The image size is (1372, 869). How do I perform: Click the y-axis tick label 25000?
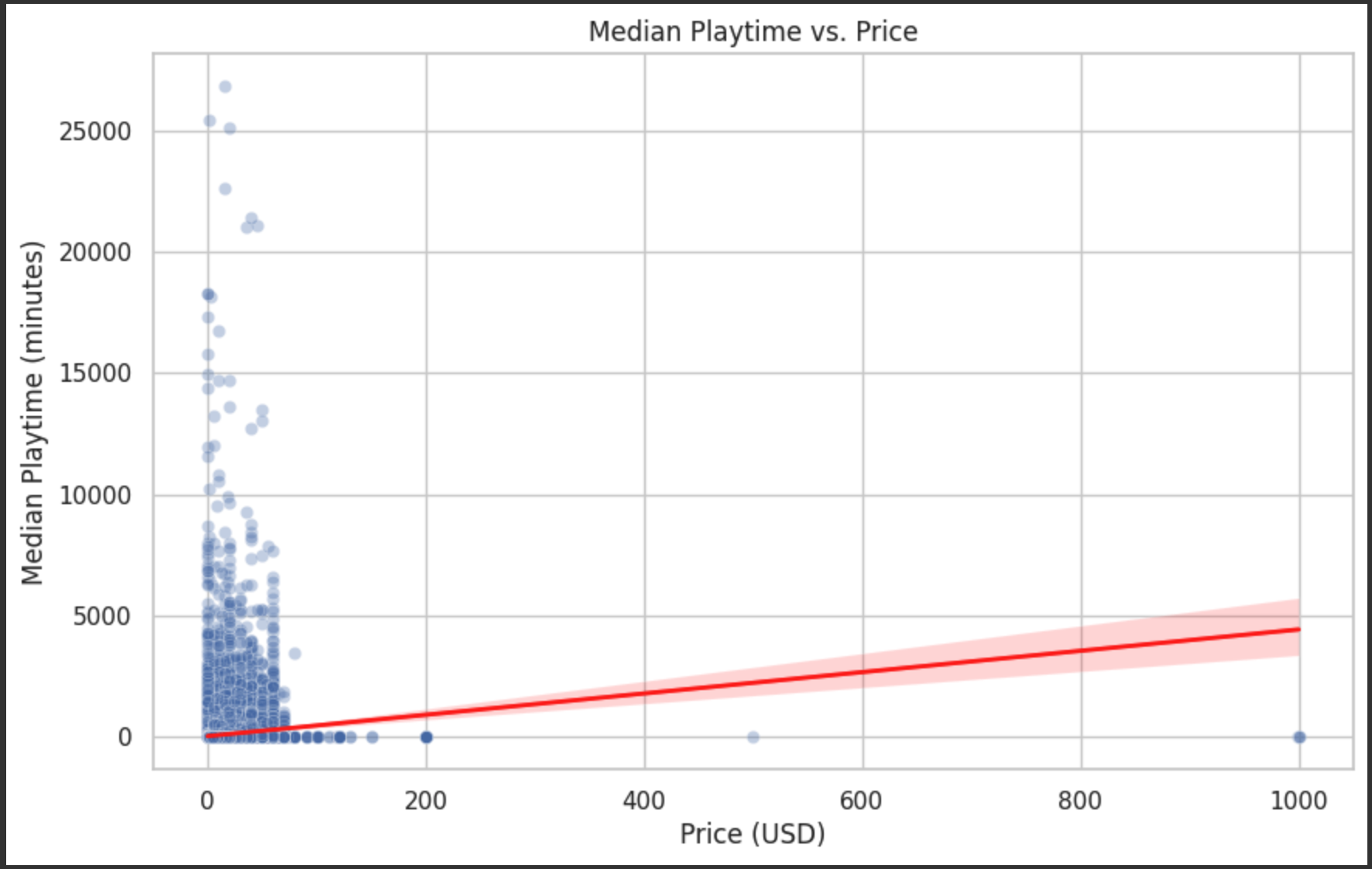(95, 132)
